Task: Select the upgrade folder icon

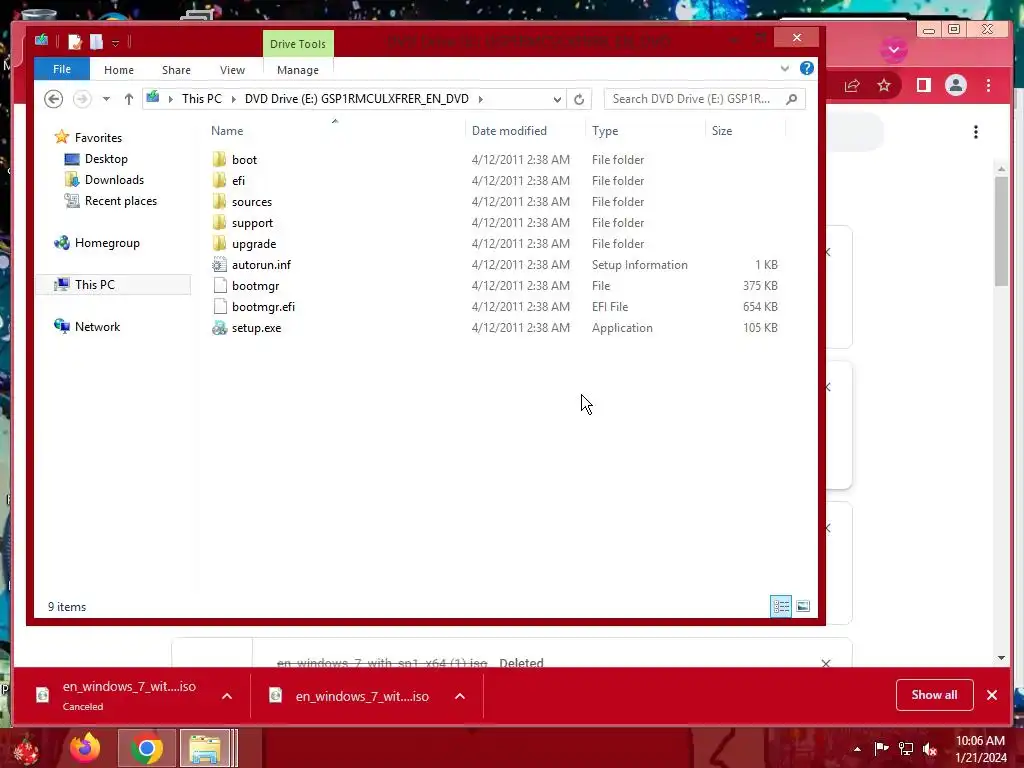Action: pos(219,244)
